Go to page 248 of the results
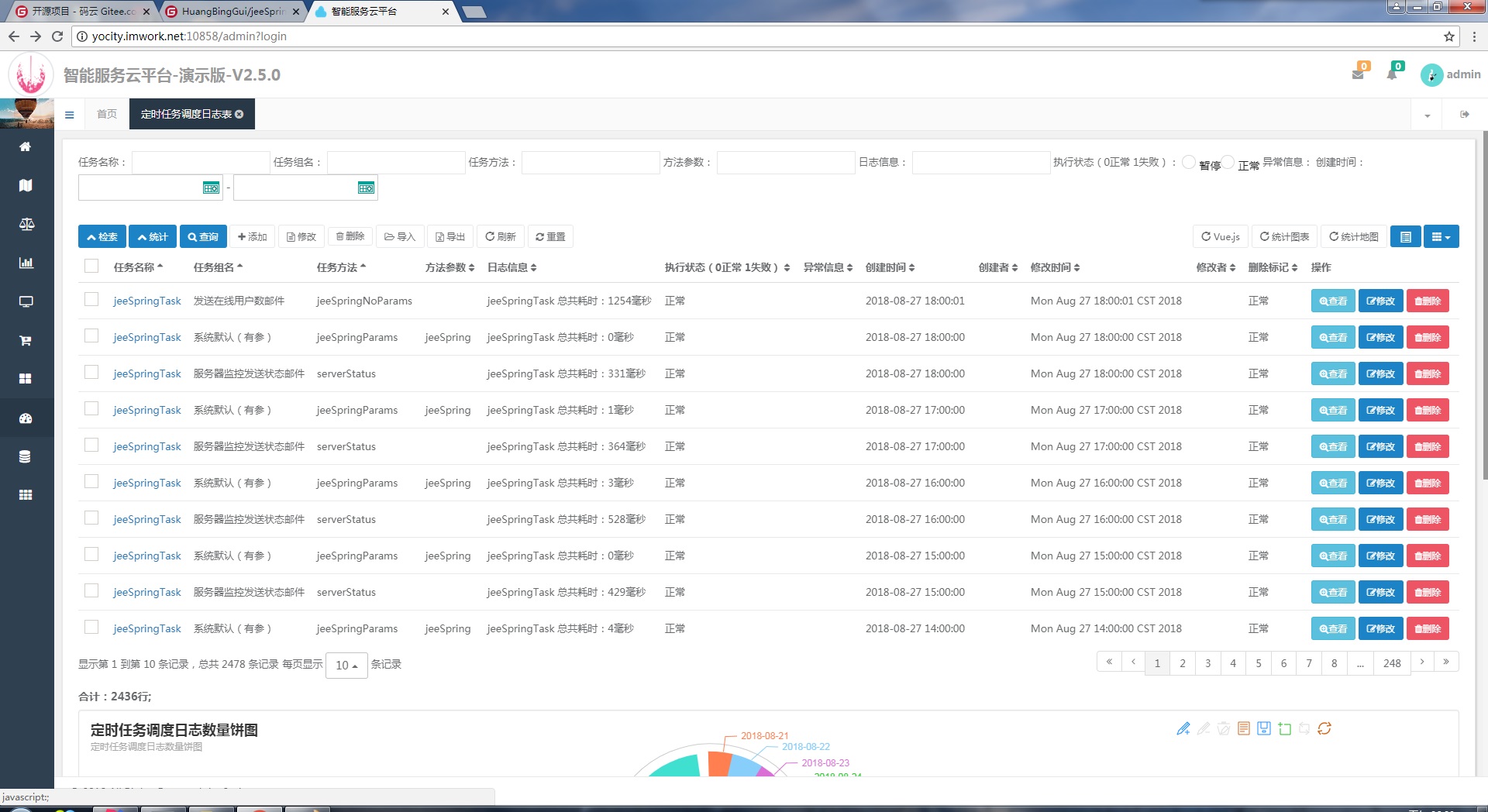 pyautogui.click(x=1392, y=663)
